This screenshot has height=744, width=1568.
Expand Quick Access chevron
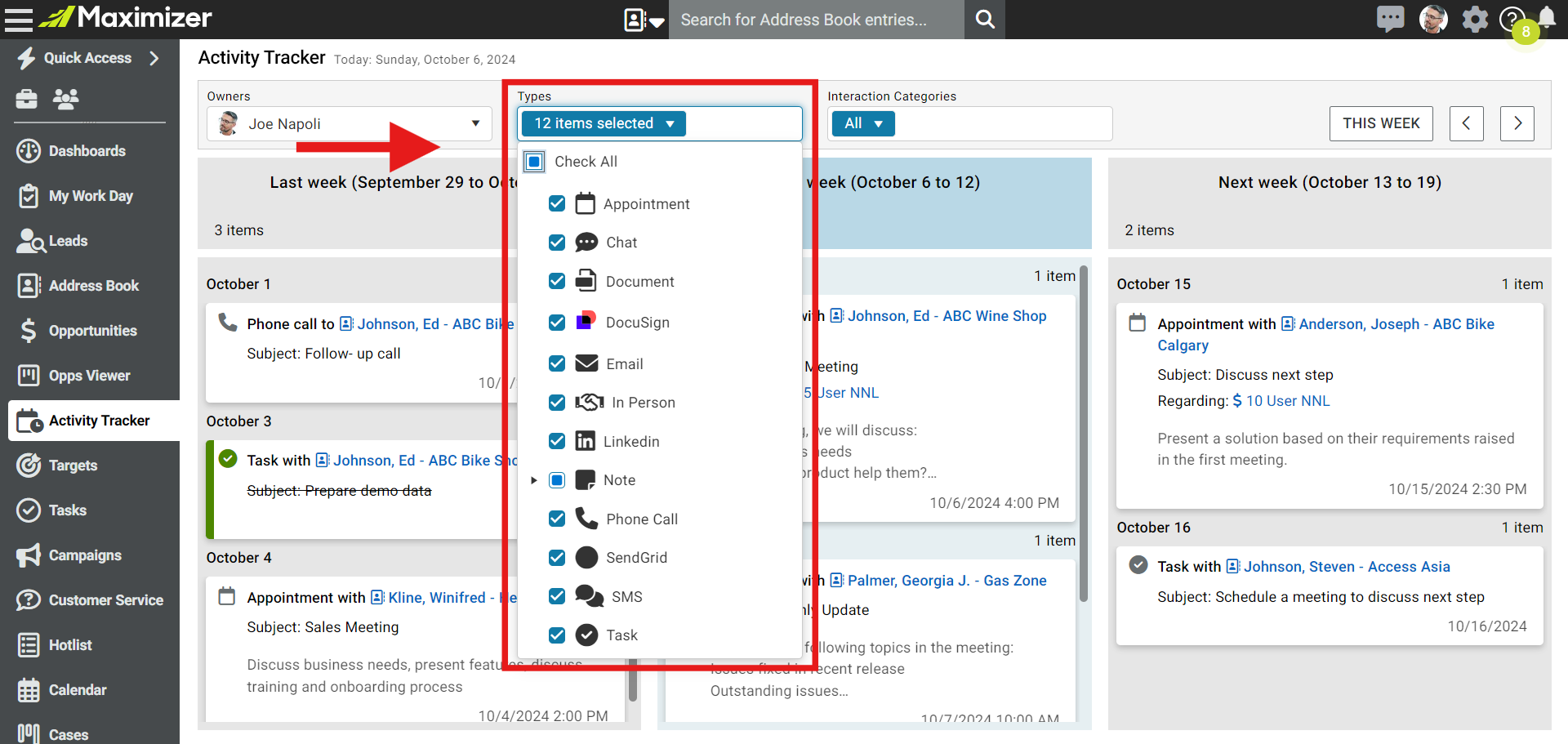154,58
